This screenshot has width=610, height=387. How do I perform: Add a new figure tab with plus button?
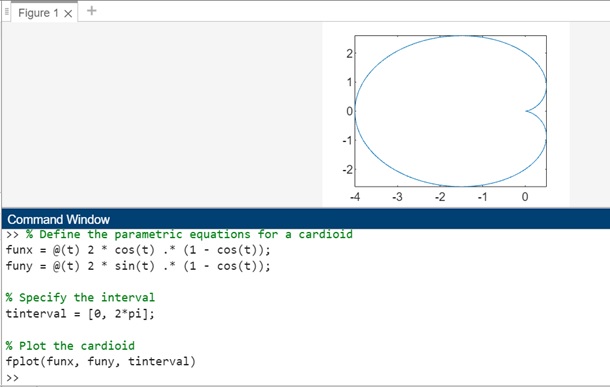pyautogui.click(x=91, y=11)
